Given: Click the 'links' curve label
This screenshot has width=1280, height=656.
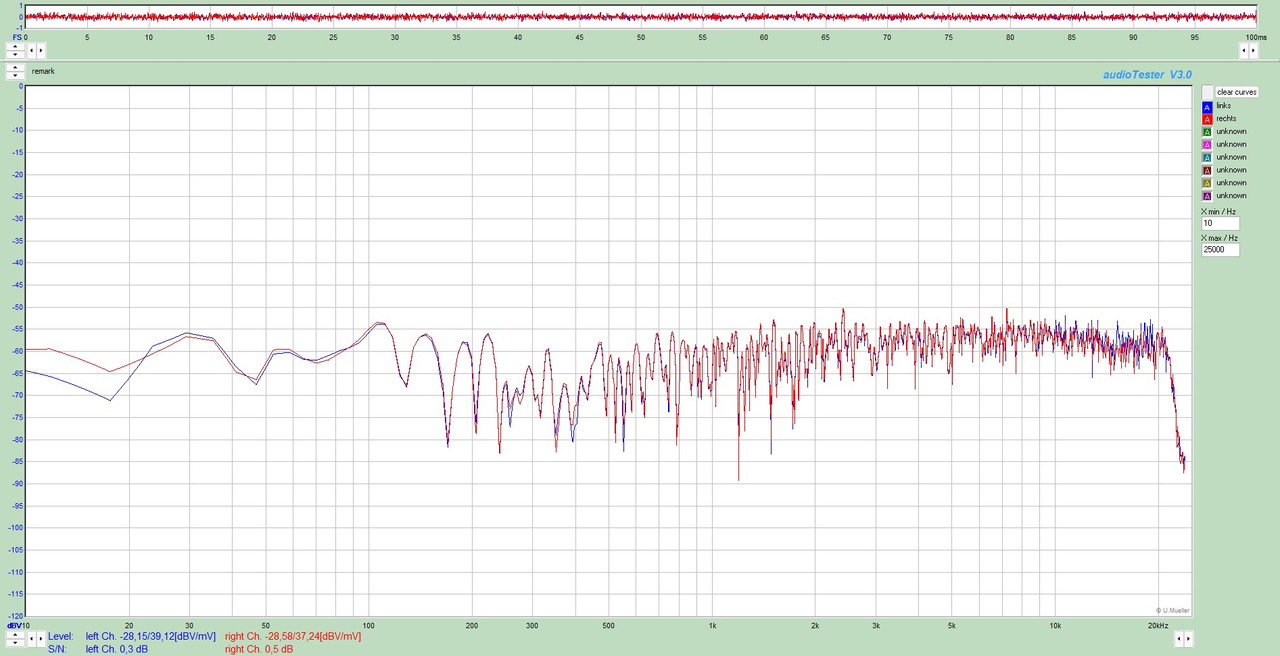Looking at the screenshot, I should click(x=1224, y=106).
